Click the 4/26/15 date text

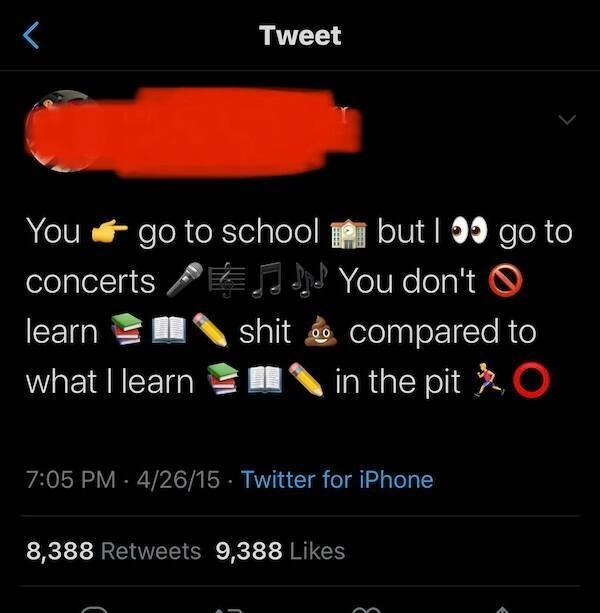pyautogui.click(x=178, y=479)
